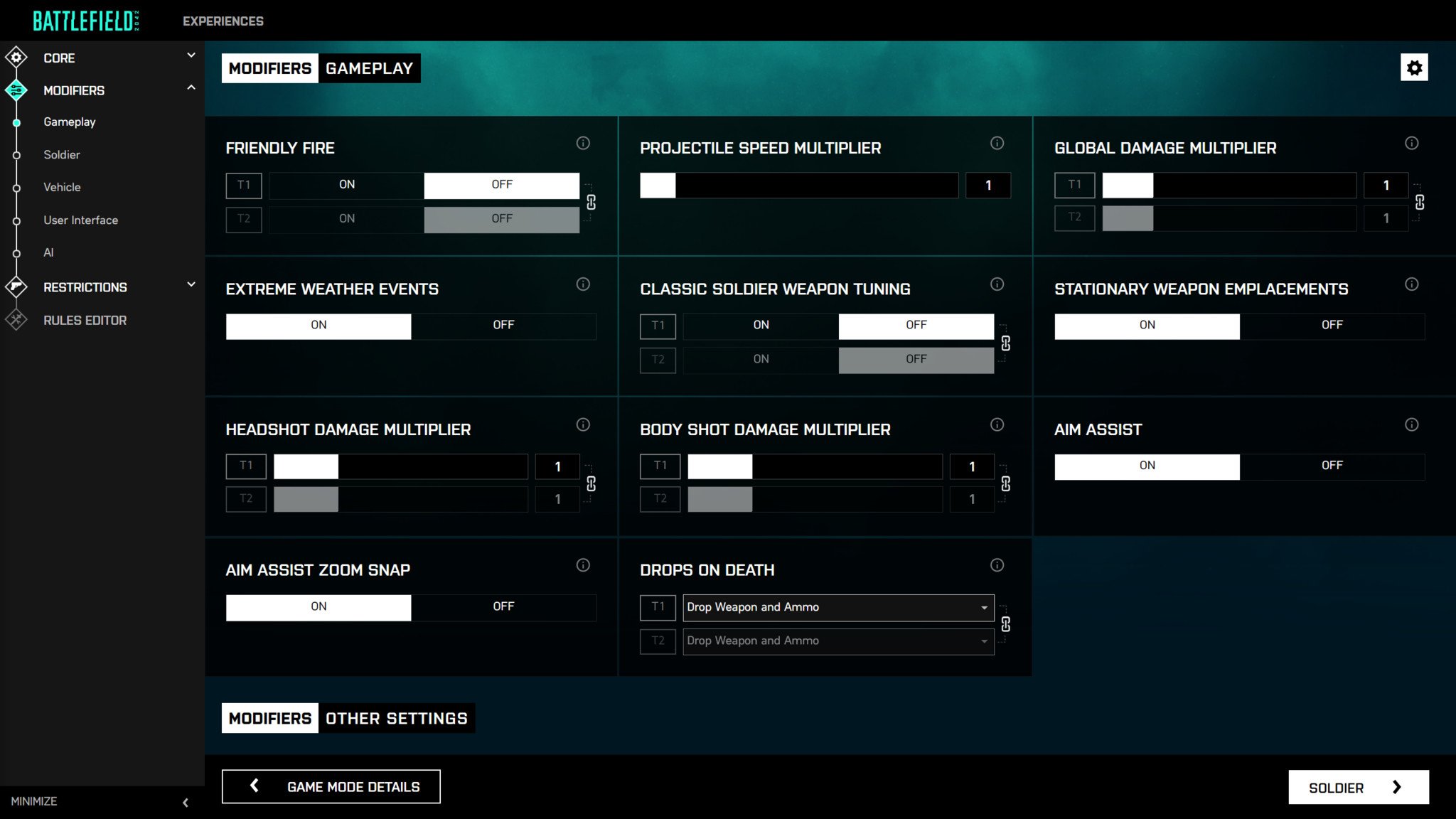This screenshot has height=819, width=1456.
Task: Disable Extreme Weather Events
Action: 502,324
